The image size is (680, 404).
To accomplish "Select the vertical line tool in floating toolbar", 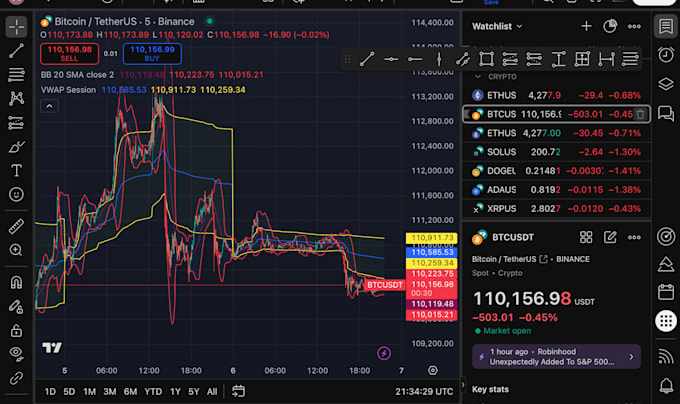I will pos(438,59).
